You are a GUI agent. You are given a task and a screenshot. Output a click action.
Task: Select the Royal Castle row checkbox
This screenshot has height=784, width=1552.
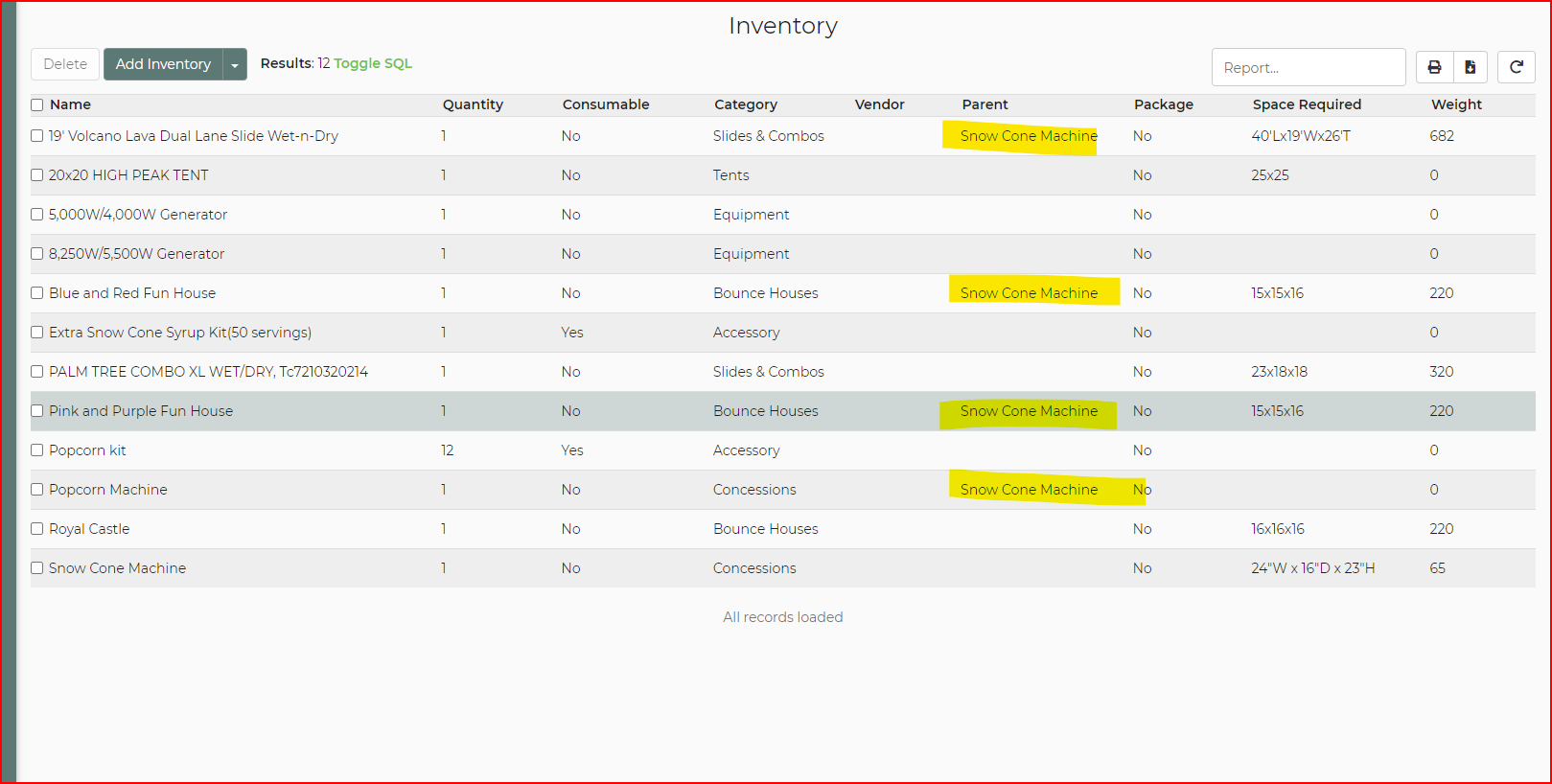[x=37, y=529]
